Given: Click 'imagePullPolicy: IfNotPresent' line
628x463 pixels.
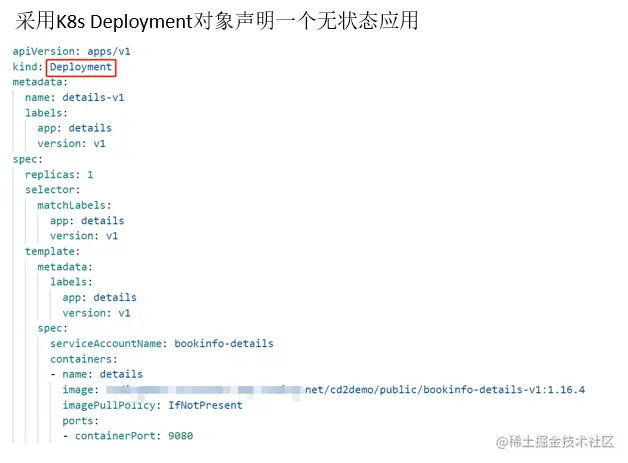Looking at the screenshot, I should 153,405.
